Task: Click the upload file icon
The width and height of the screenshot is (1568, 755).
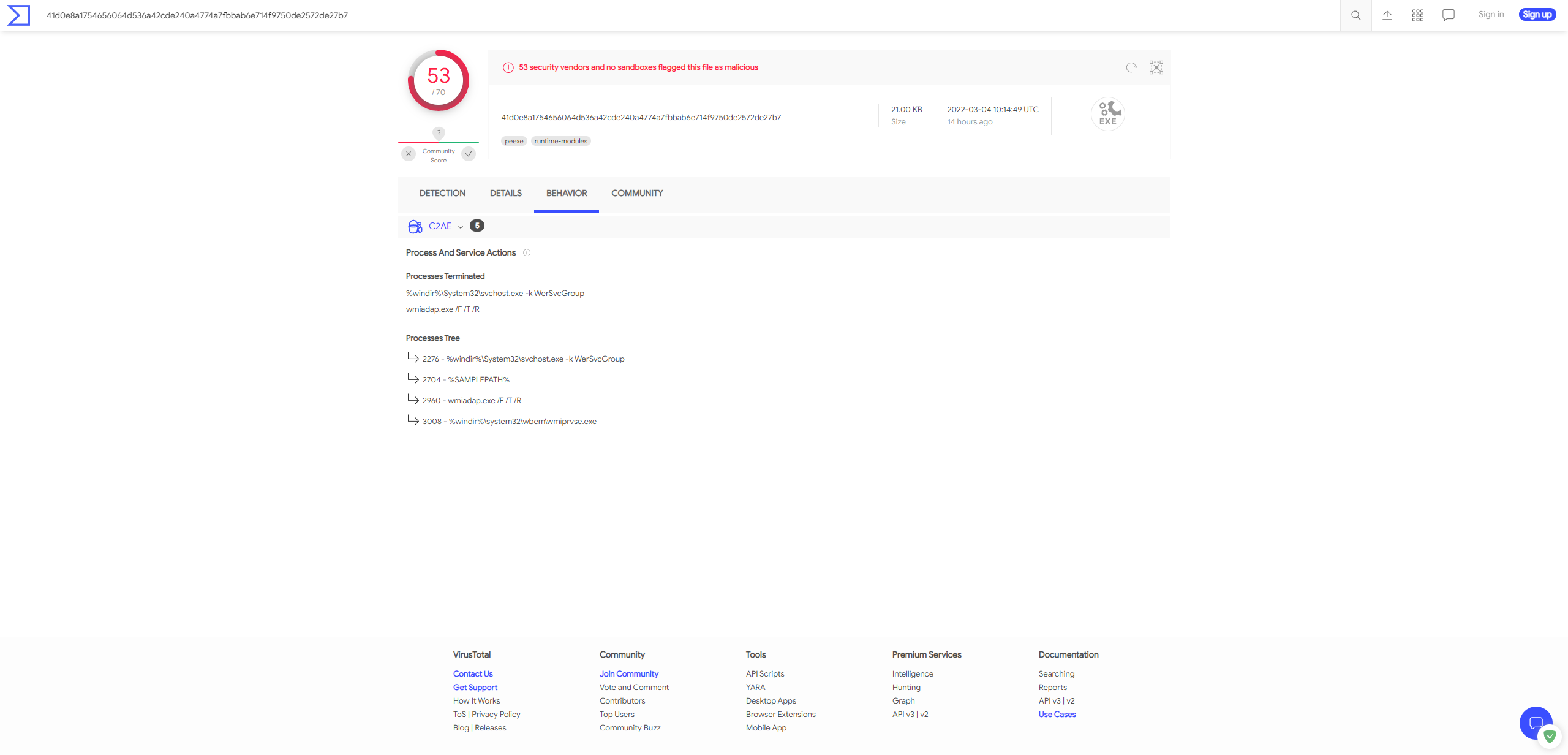Action: coord(1387,15)
